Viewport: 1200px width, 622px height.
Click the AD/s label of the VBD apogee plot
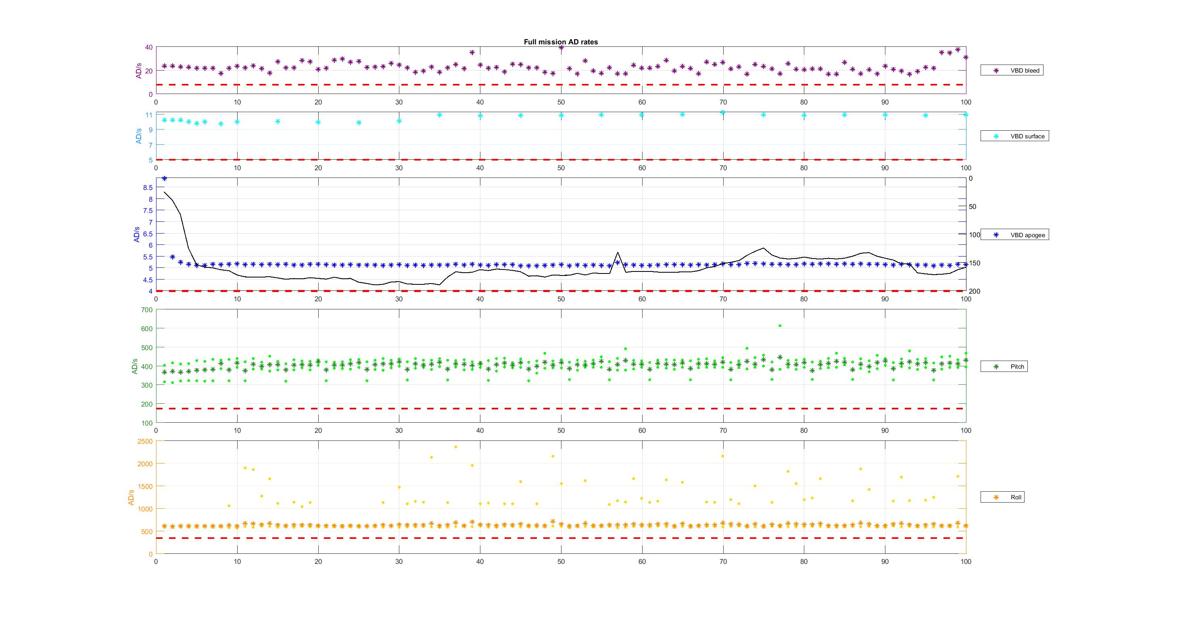[138, 235]
